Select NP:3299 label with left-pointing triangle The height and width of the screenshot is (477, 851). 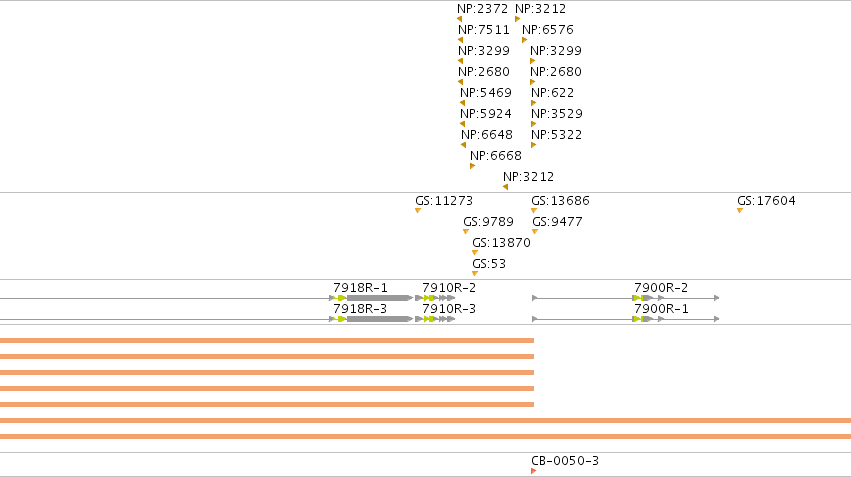tap(484, 51)
